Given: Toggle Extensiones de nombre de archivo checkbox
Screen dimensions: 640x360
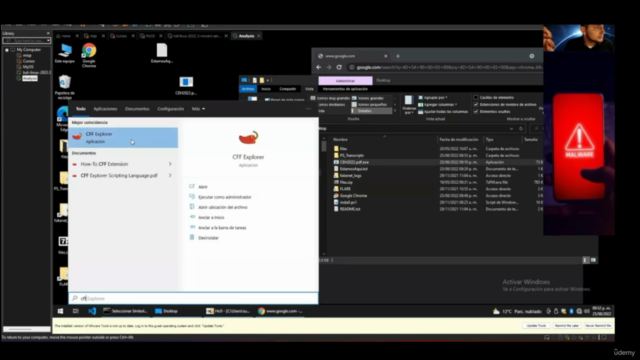Looking at the screenshot, I should coord(476,104).
